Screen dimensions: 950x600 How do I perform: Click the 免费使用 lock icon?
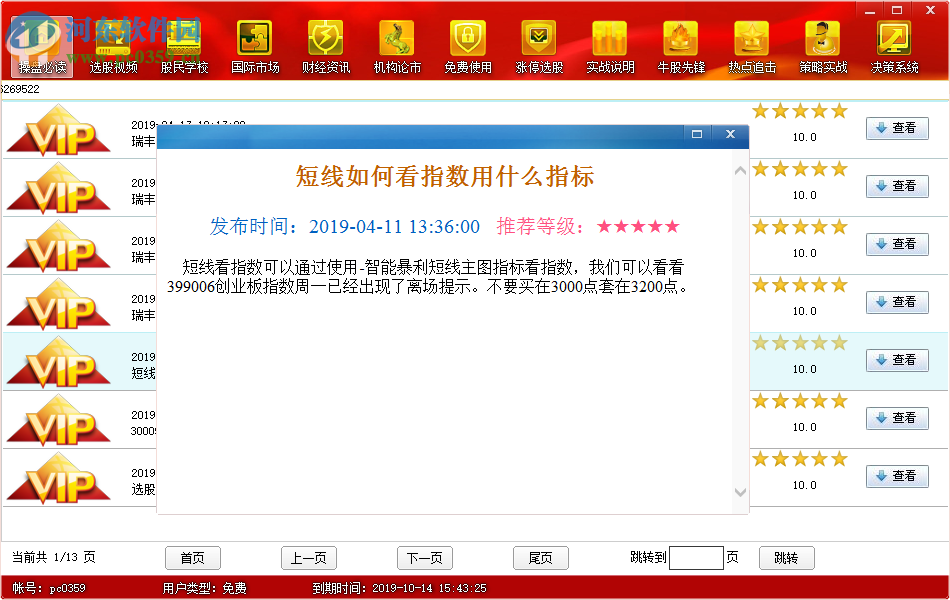469,42
